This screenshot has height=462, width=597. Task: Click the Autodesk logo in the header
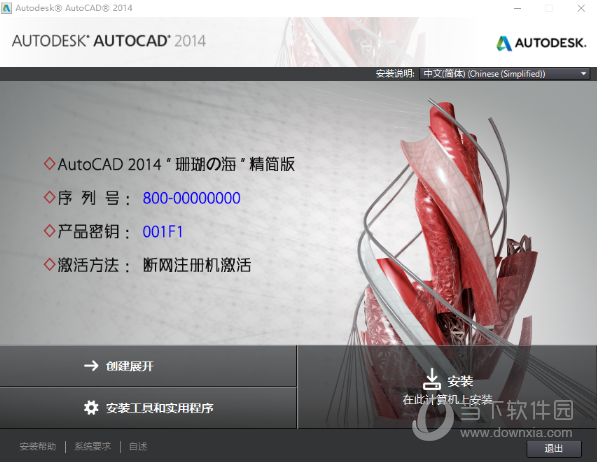point(541,43)
